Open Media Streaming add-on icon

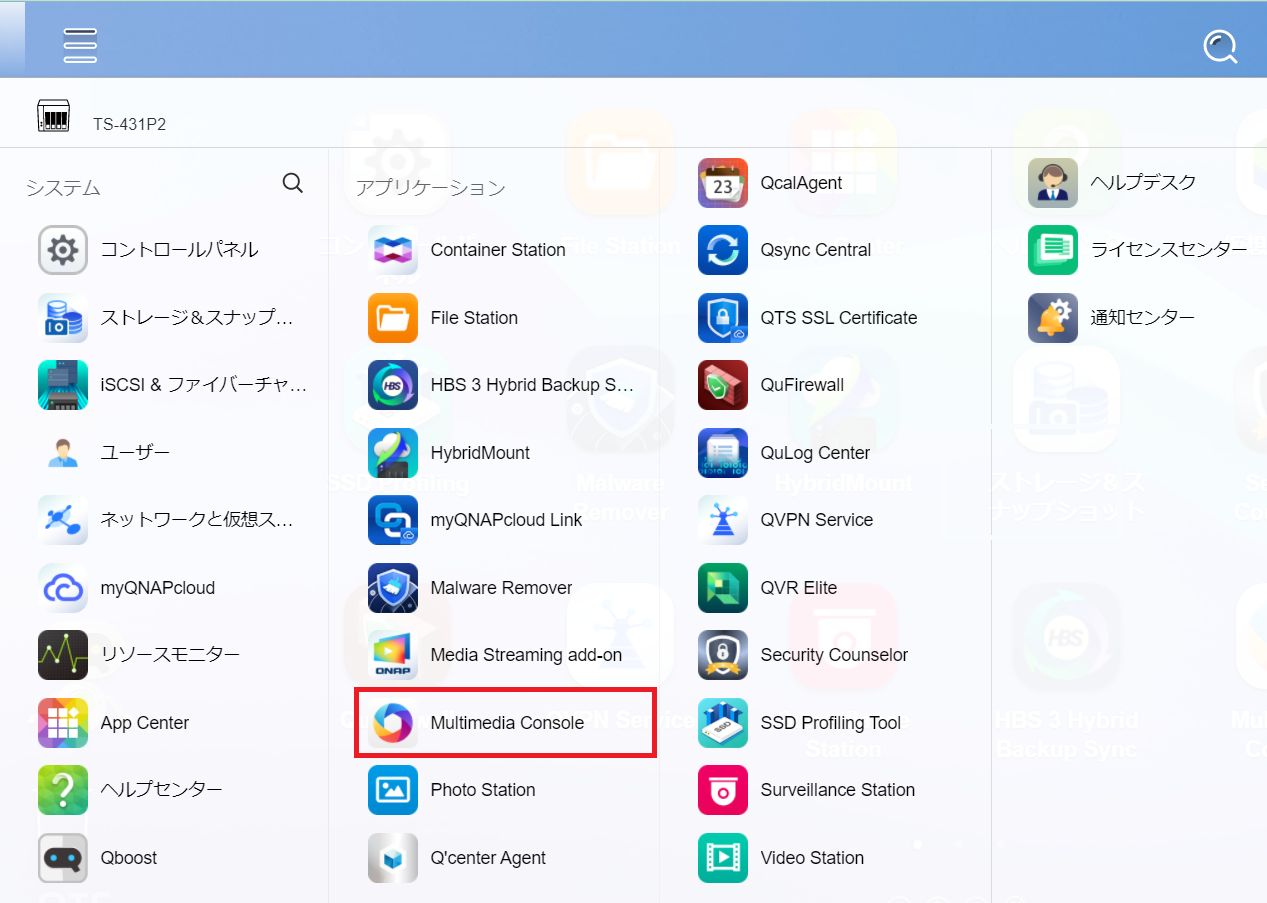pos(393,655)
